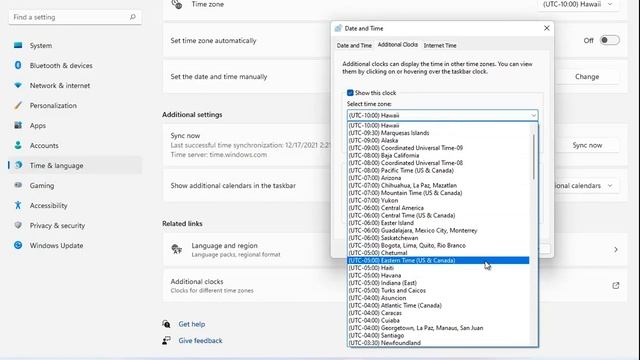
Task: Select (UTC-06:00) Easter Island
Action: [x=438, y=223]
